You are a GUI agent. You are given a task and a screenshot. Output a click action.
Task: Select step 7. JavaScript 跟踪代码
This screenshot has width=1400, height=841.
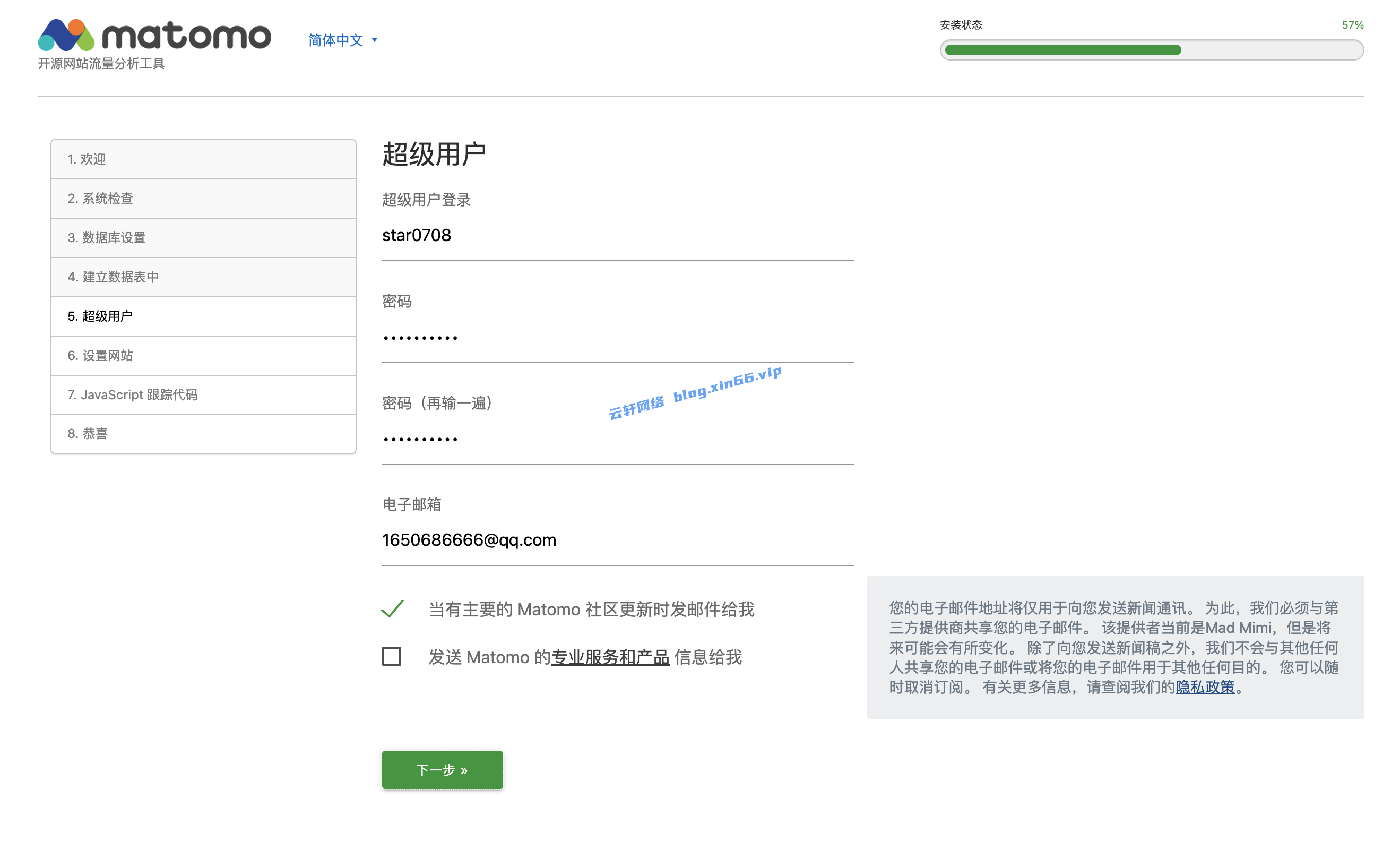(203, 394)
